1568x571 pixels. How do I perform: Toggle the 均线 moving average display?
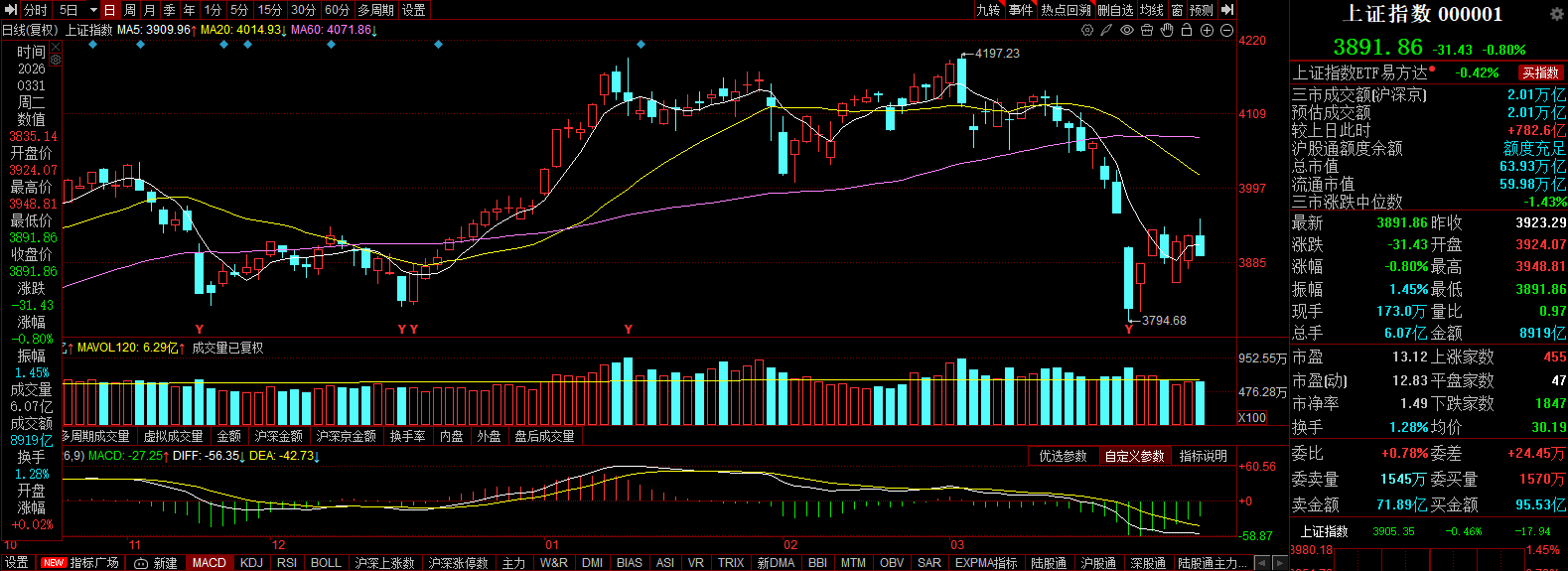click(1151, 10)
